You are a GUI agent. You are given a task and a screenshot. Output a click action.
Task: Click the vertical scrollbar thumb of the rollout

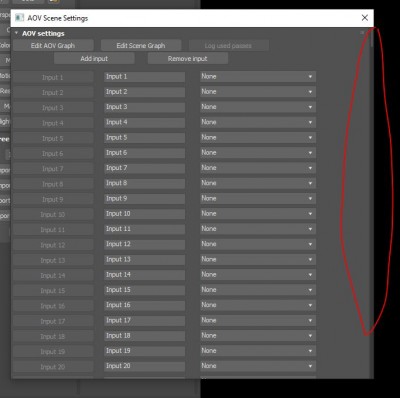[371, 38]
